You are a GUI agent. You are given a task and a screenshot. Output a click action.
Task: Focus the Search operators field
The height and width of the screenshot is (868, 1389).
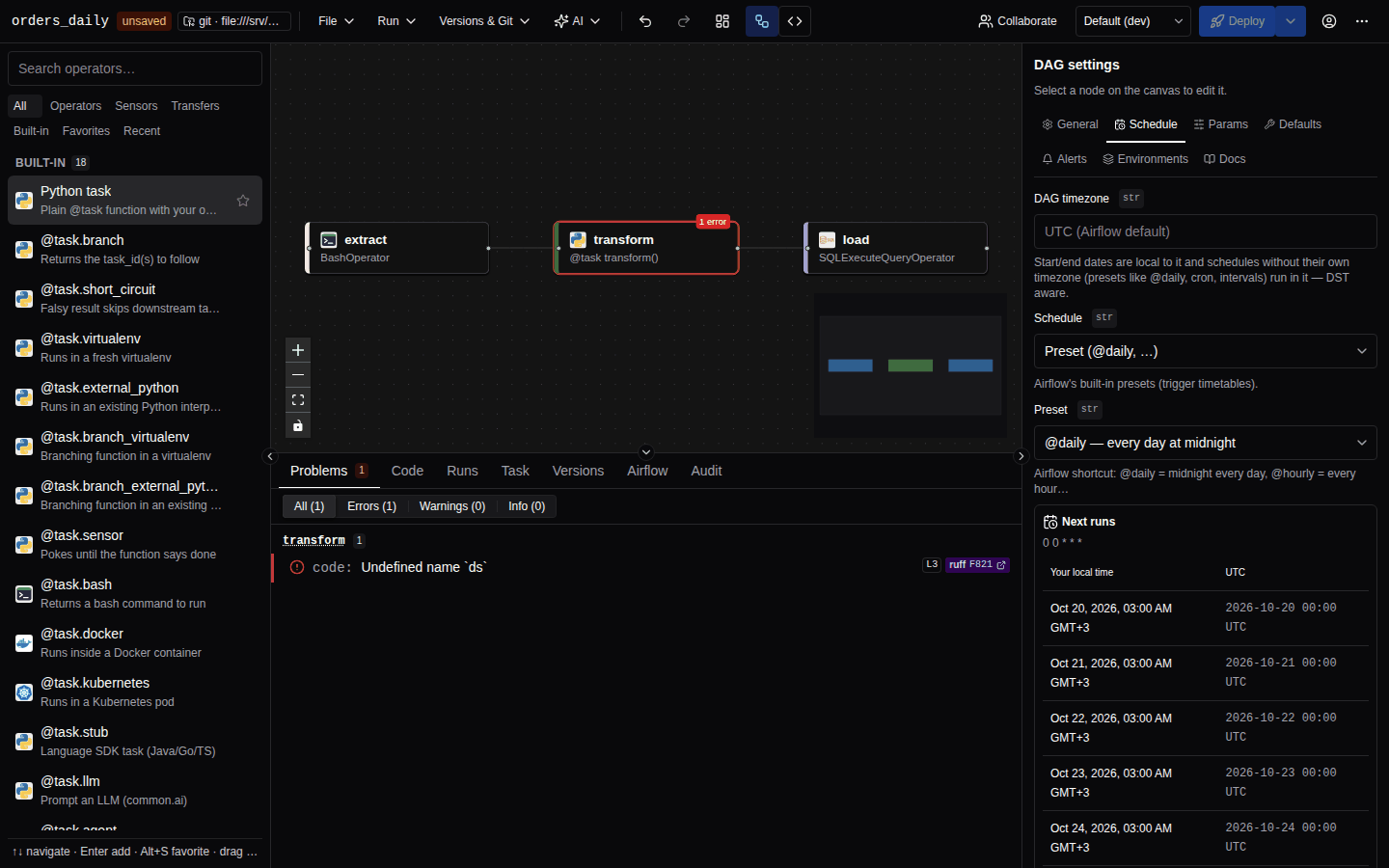coord(135,68)
